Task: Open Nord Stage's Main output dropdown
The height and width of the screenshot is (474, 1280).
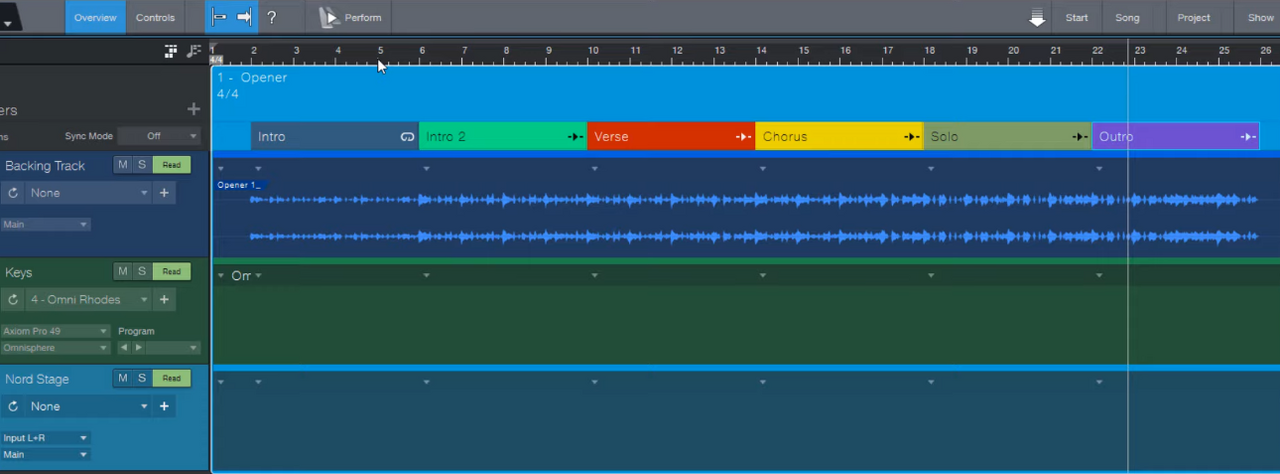Action: [x=45, y=454]
